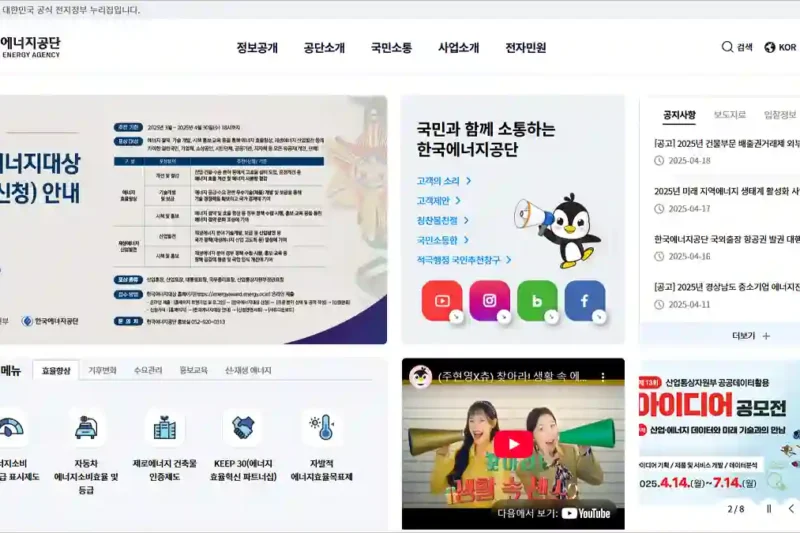Select the zero energy building icon
The width and height of the screenshot is (800, 533).
pos(164,427)
